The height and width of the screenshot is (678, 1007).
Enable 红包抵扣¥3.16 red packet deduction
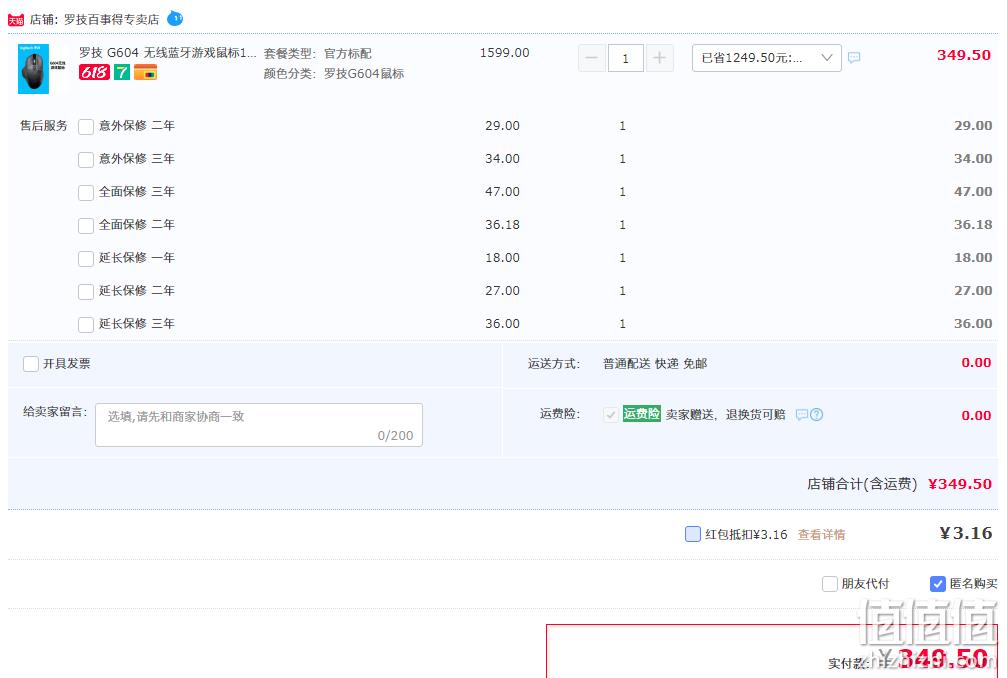point(693,534)
